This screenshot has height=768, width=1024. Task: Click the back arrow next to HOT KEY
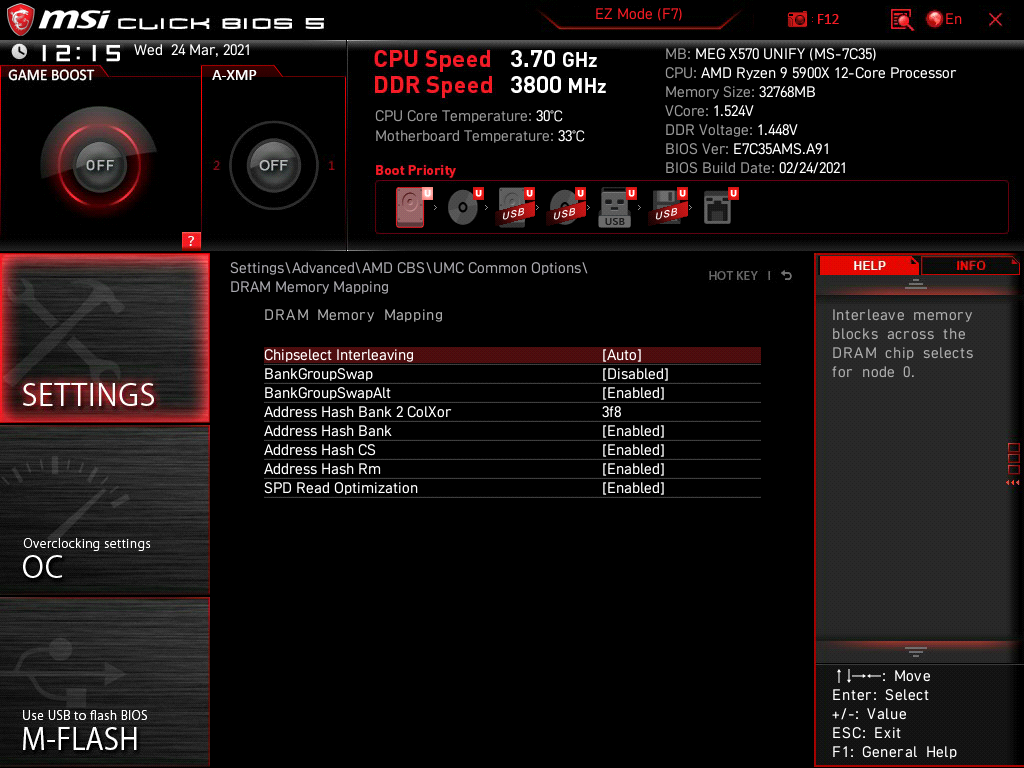click(x=787, y=276)
